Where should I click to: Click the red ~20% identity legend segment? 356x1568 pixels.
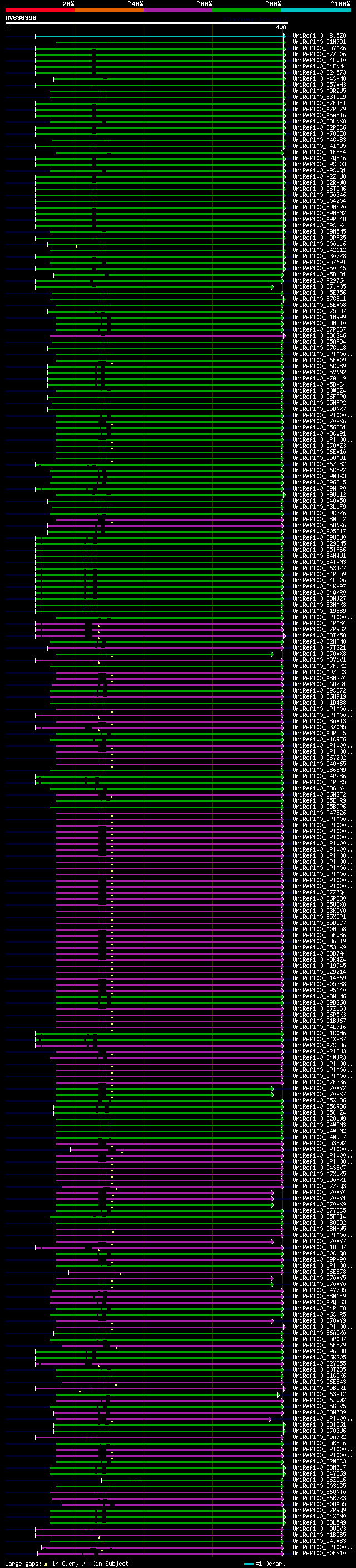pyautogui.click(x=39, y=10)
